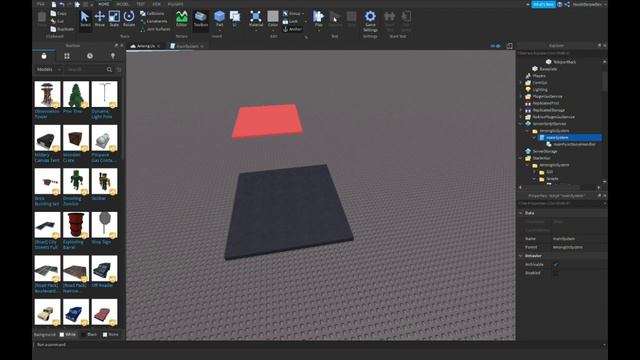
Task: Open the TEST ribbon tab
Action: point(140,4)
